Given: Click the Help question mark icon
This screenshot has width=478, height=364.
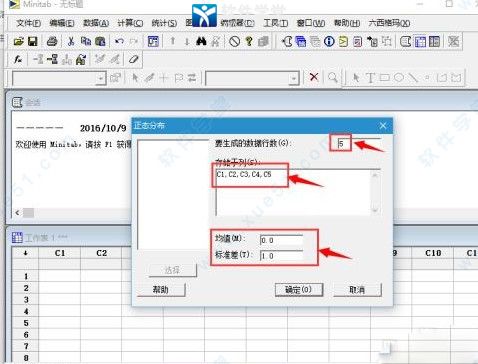Looking at the screenshot, I should [249, 41].
